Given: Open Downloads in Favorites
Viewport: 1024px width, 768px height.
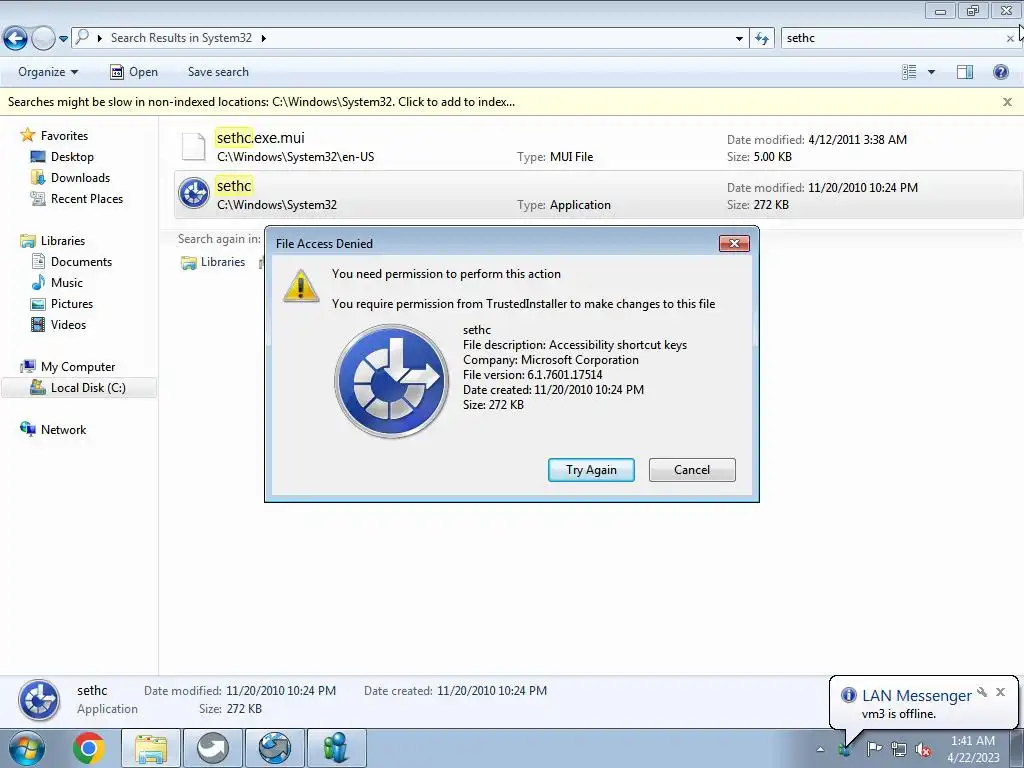Looking at the screenshot, I should 80,178.
